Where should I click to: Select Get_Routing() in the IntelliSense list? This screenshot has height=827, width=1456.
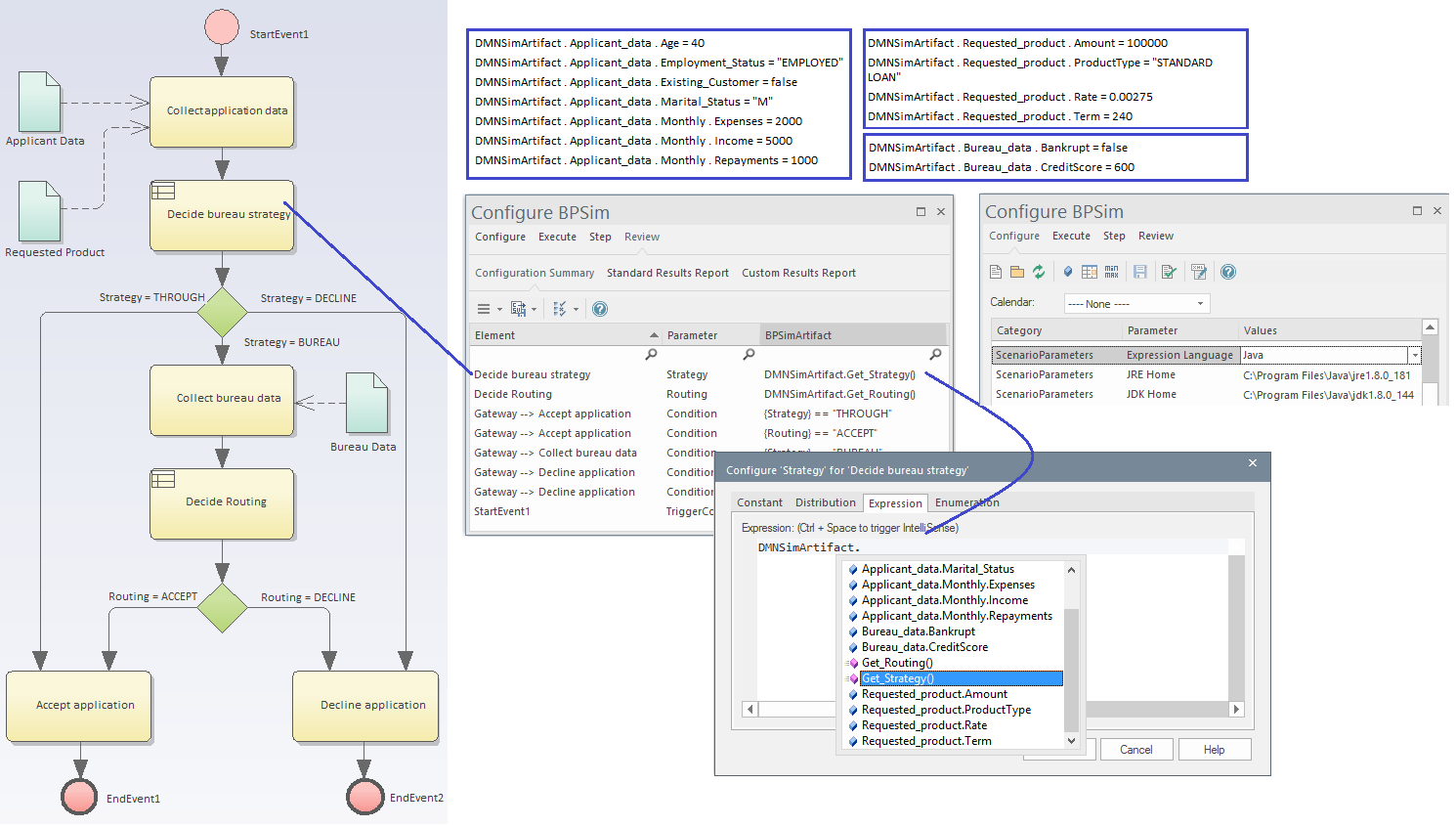[x=897, y=663]
